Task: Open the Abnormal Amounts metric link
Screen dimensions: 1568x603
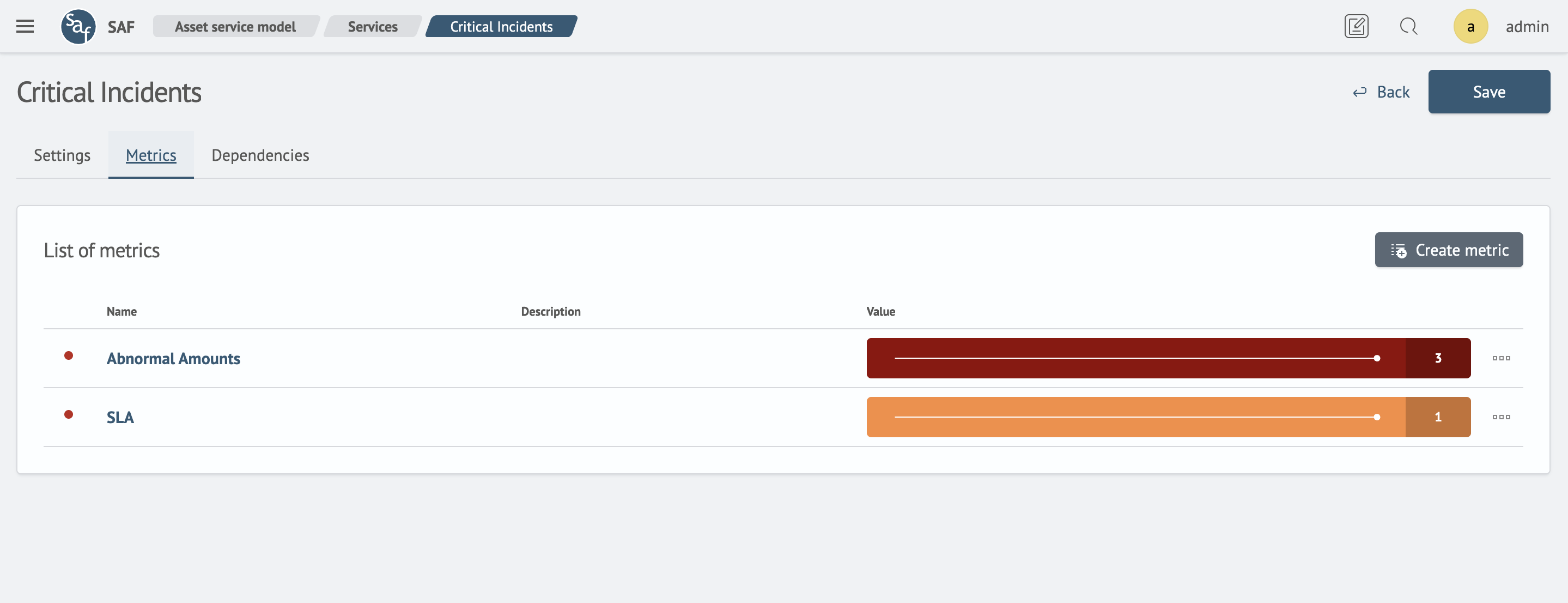Action: coord(173,359)
